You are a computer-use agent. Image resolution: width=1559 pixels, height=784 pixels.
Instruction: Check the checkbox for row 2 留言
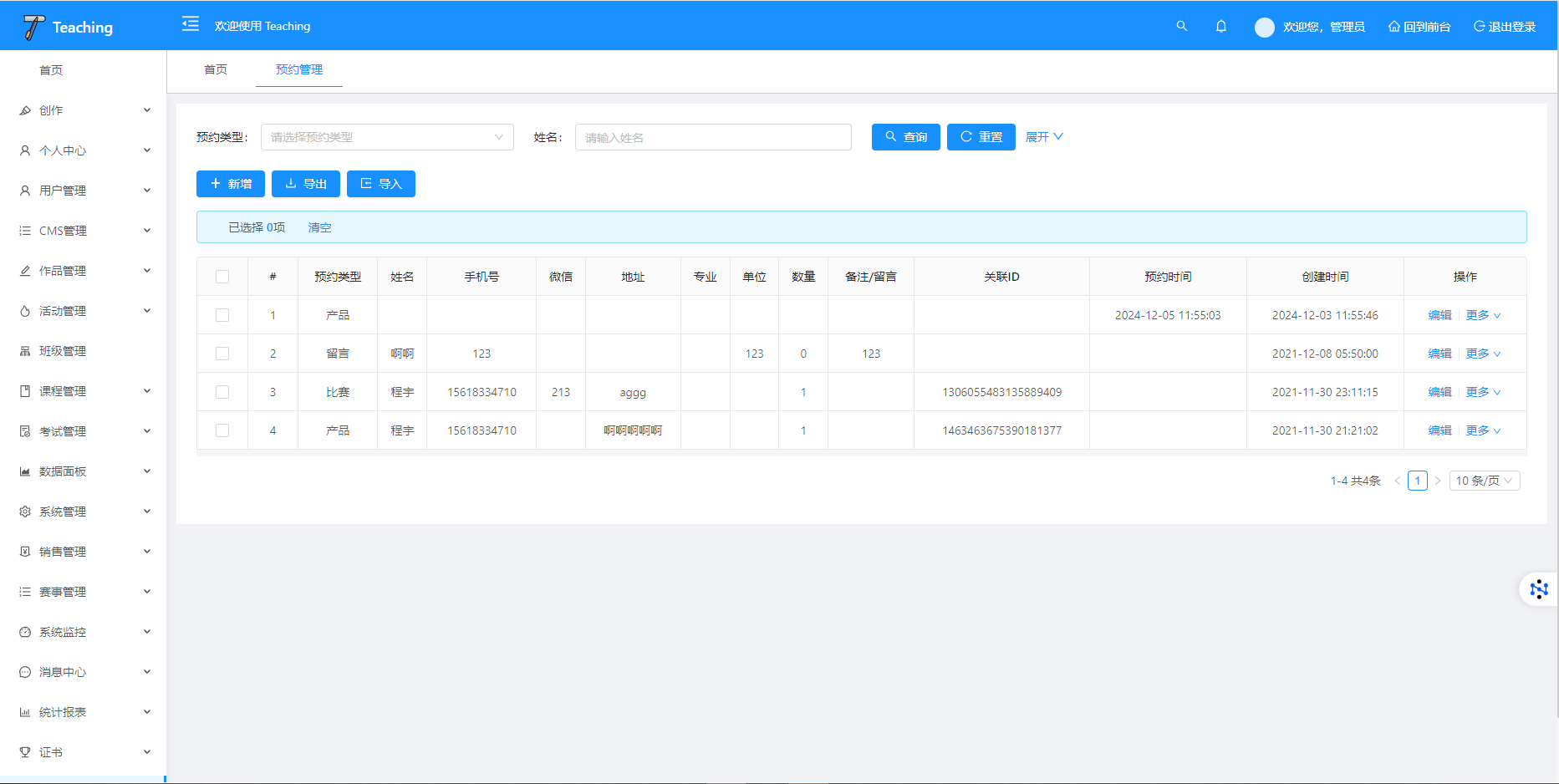[x=222, y=354]
